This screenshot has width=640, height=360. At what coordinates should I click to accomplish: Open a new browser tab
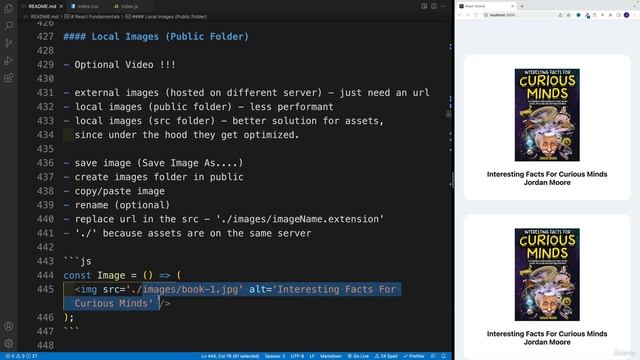pos(522,6)
